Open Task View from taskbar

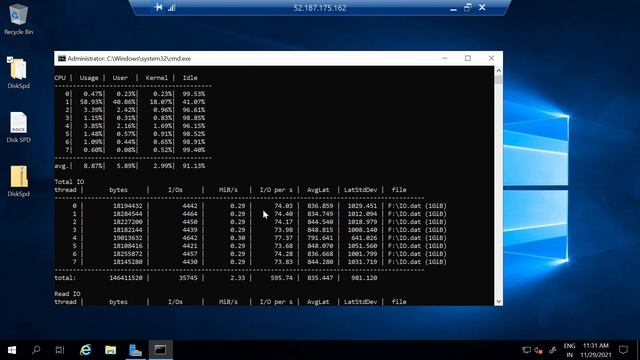pyautogui.click(x=60, y=350)
